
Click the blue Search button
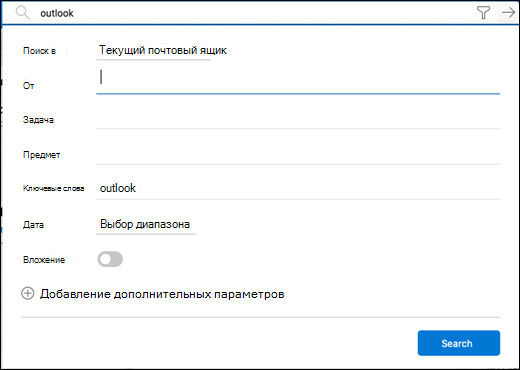pyautogui.click(x=459, y=343)
